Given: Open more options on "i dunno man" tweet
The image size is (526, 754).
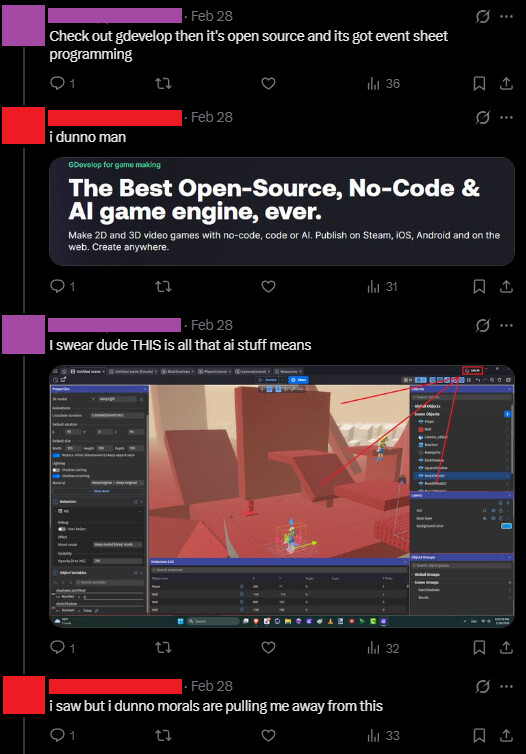Looking at the screenshot, I should 506,118.
